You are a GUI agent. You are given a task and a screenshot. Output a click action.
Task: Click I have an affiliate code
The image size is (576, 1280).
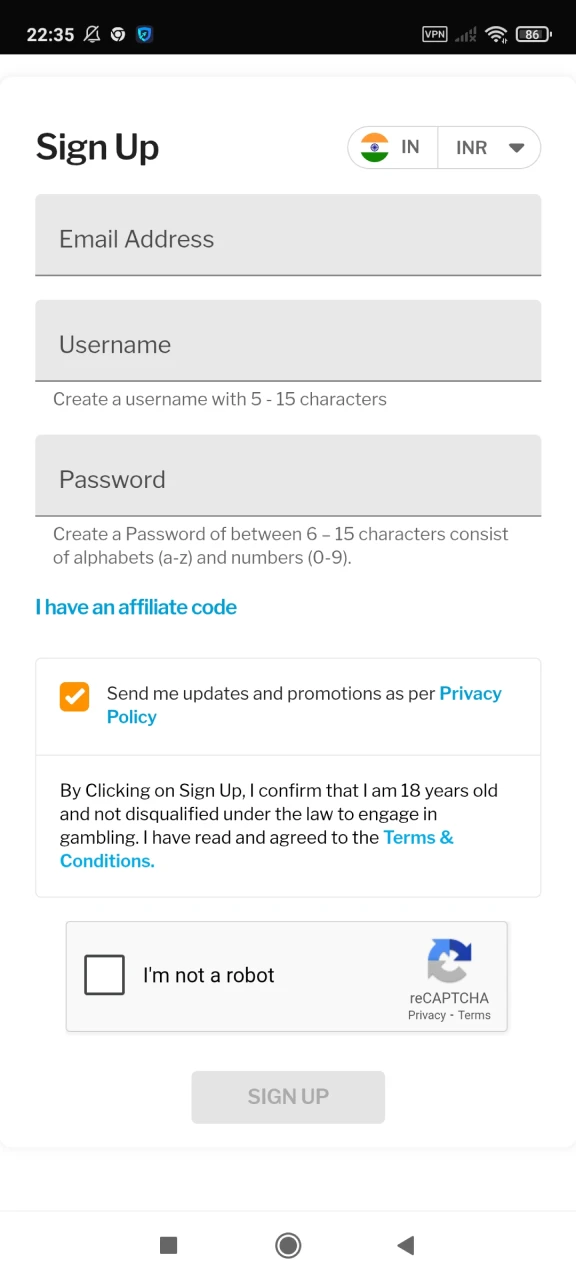[136, 607]
